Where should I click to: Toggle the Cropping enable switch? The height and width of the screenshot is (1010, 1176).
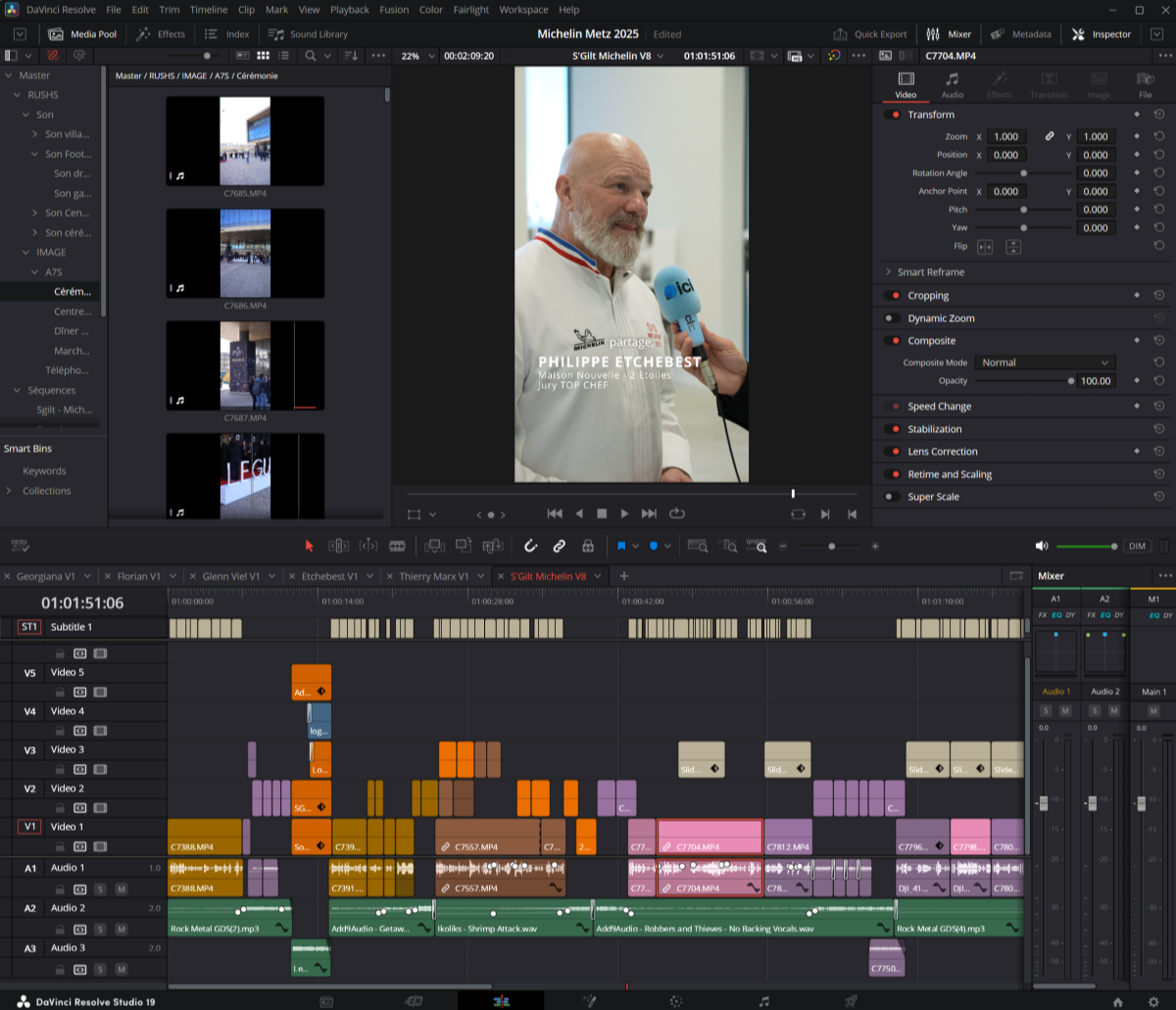pos(892,295)
